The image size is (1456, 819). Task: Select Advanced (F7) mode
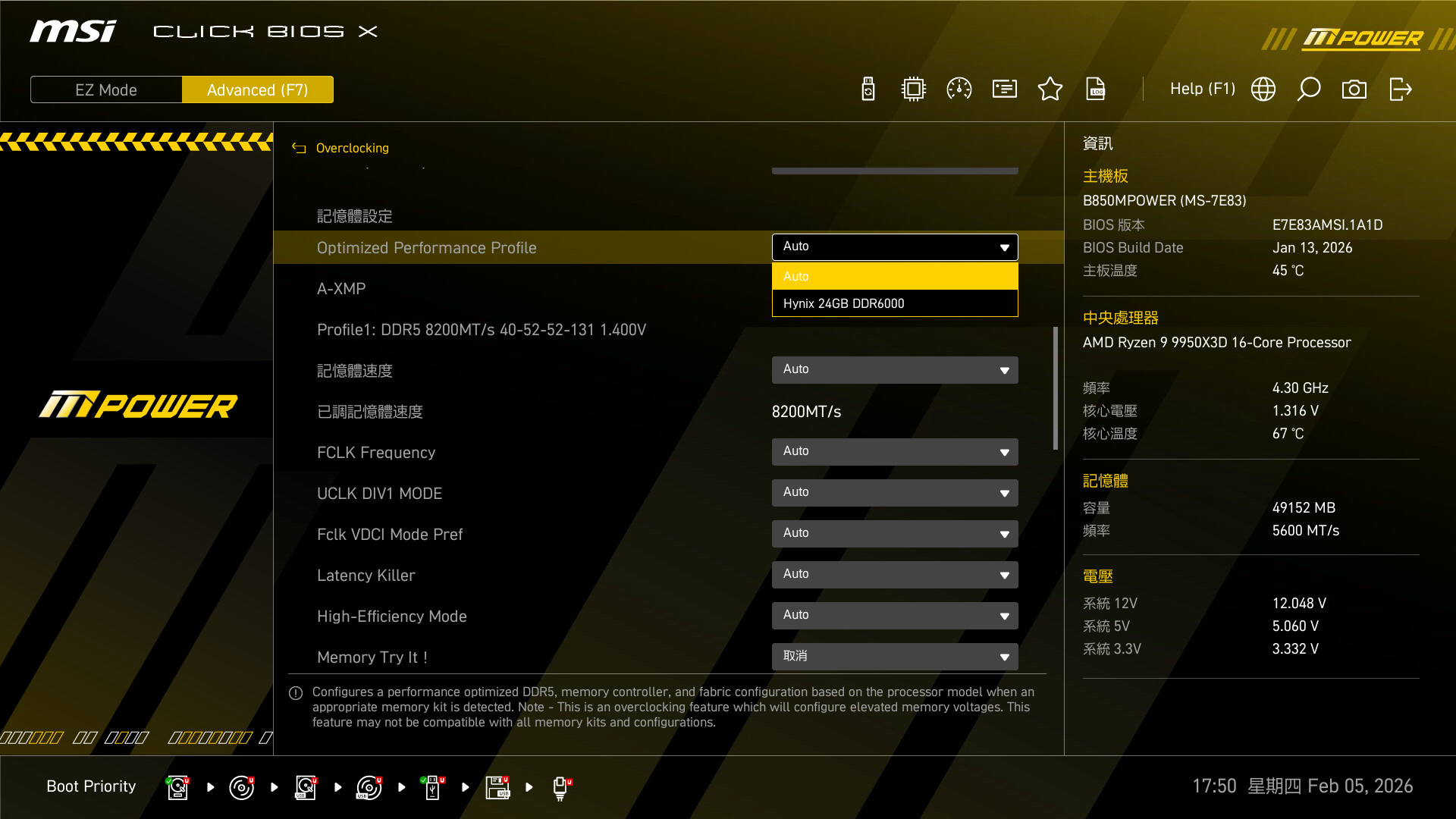click(x=258, y=89)
